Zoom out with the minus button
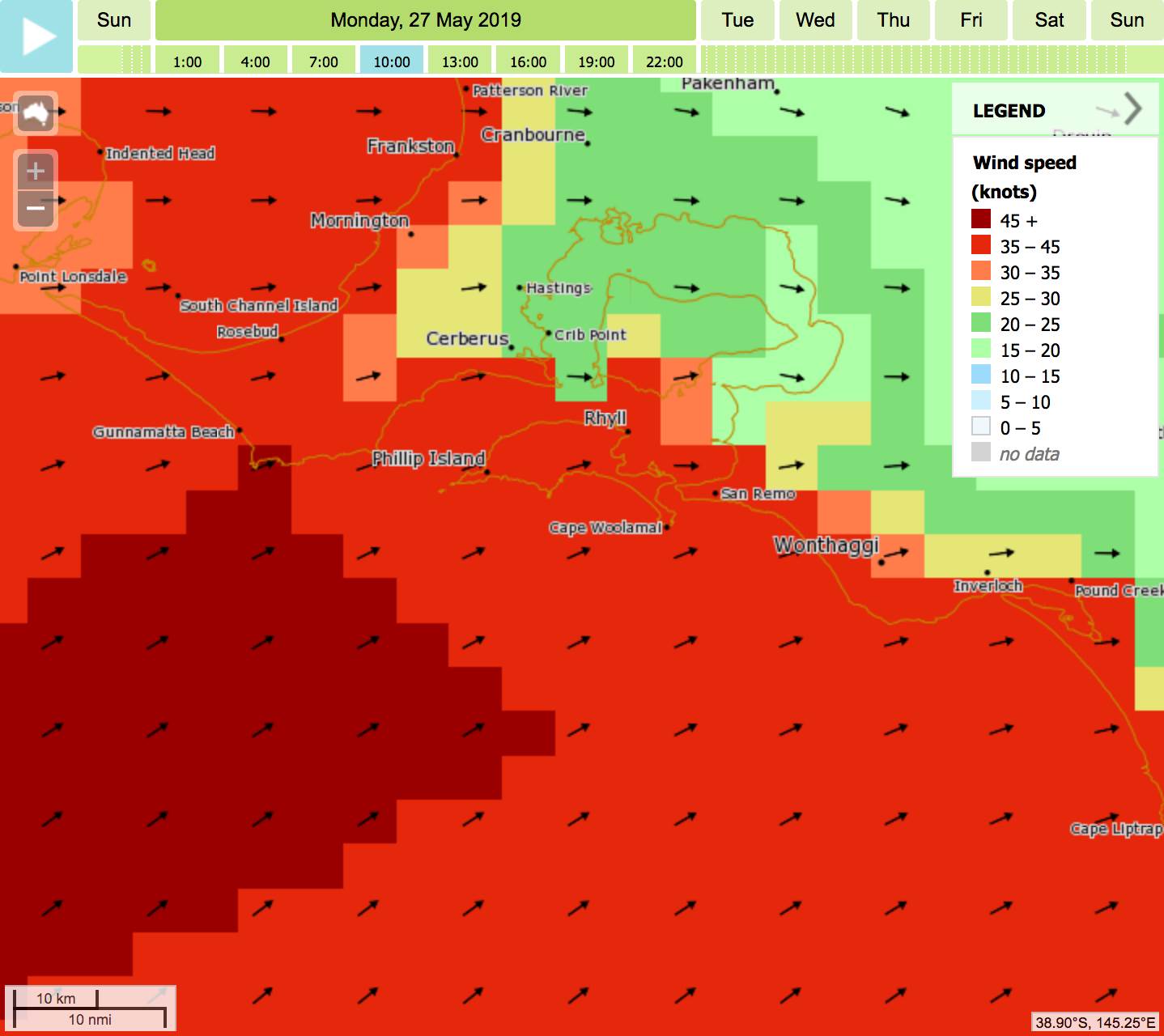The image size is (1164, 1036). 36,209
